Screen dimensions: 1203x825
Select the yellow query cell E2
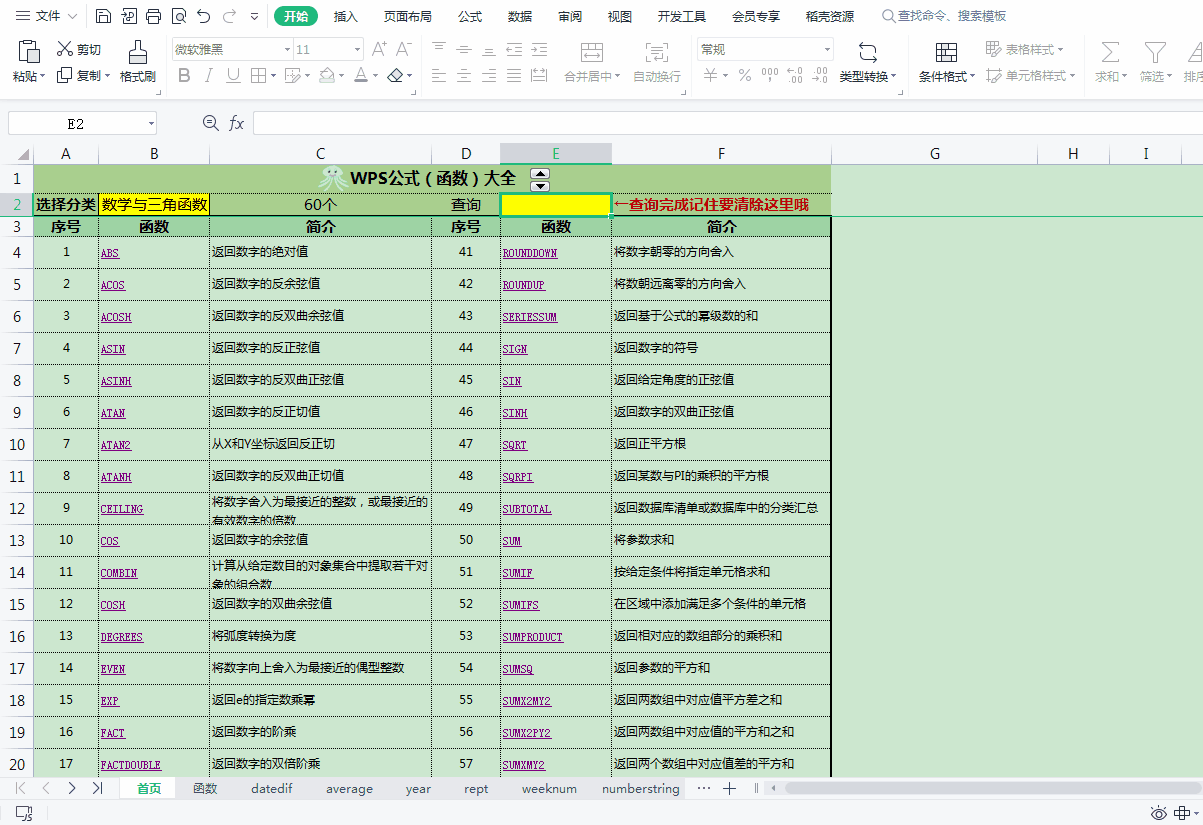[x=555, y=205]
